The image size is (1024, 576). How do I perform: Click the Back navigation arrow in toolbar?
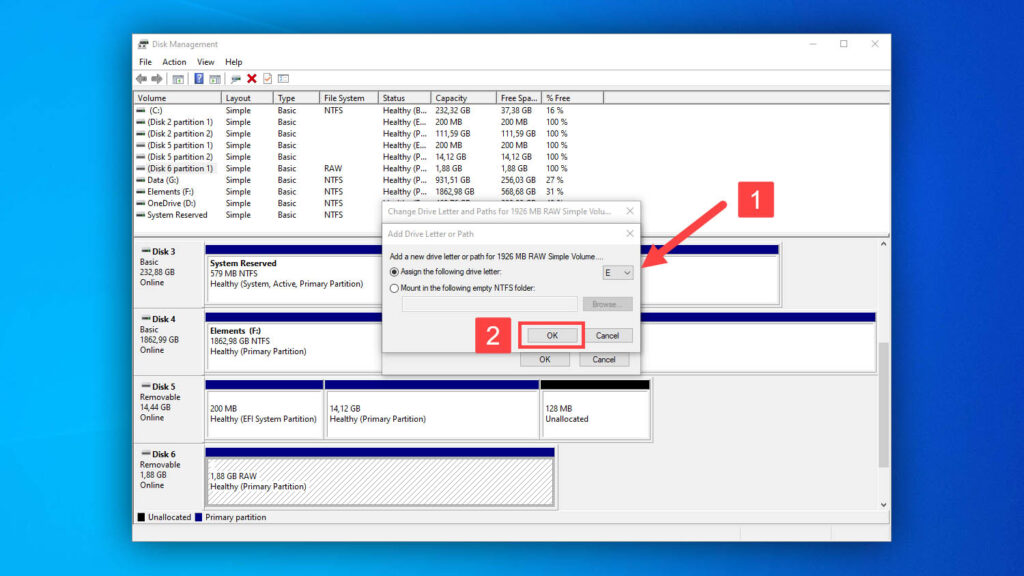pos(141,78)
